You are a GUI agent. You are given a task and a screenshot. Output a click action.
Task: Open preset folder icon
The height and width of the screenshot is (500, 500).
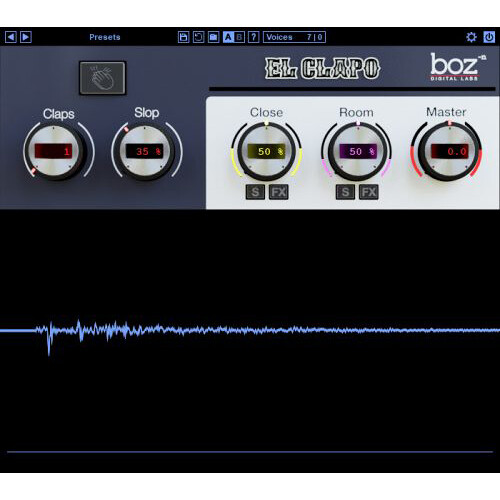pos(213,37)
